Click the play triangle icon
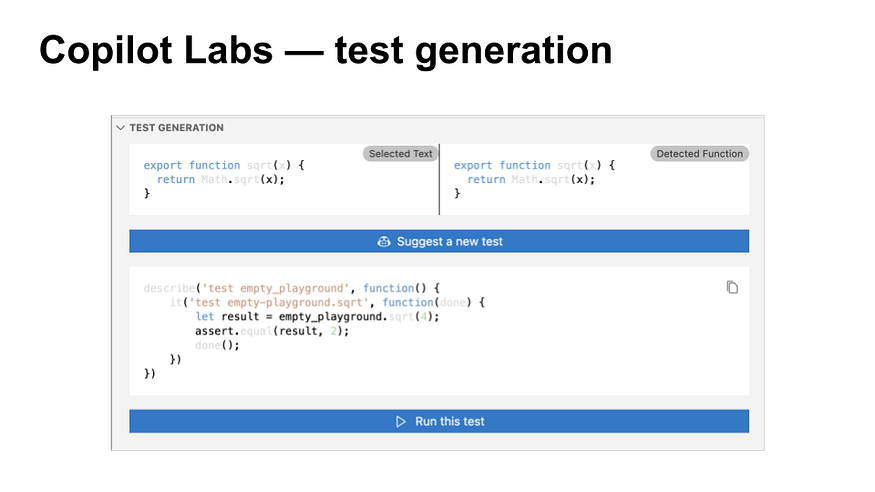Viewport: 875px width, 492px height. pos(401,422)
